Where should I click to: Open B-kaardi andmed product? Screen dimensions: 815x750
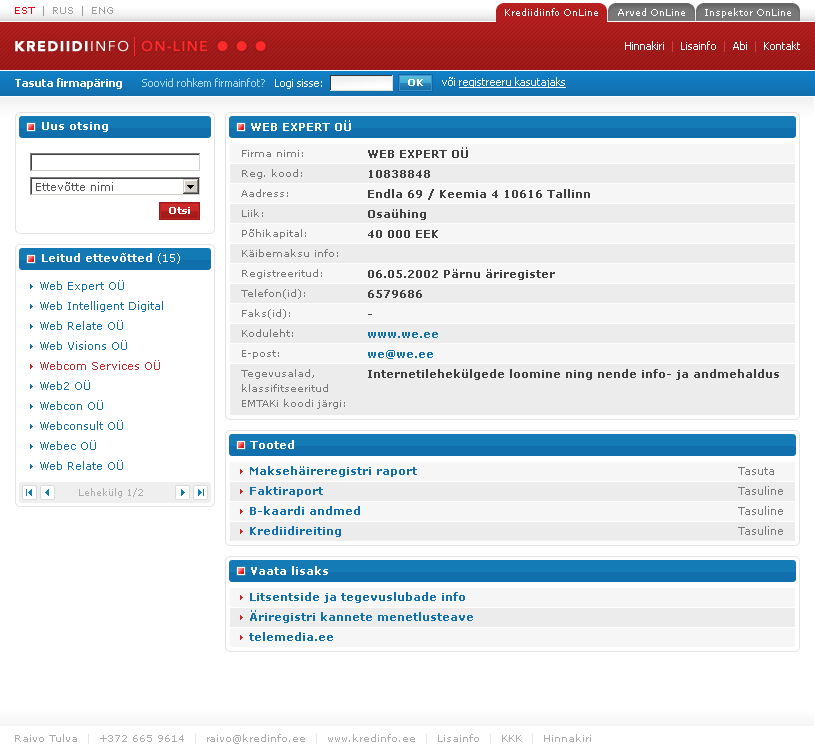coord(305,511)
